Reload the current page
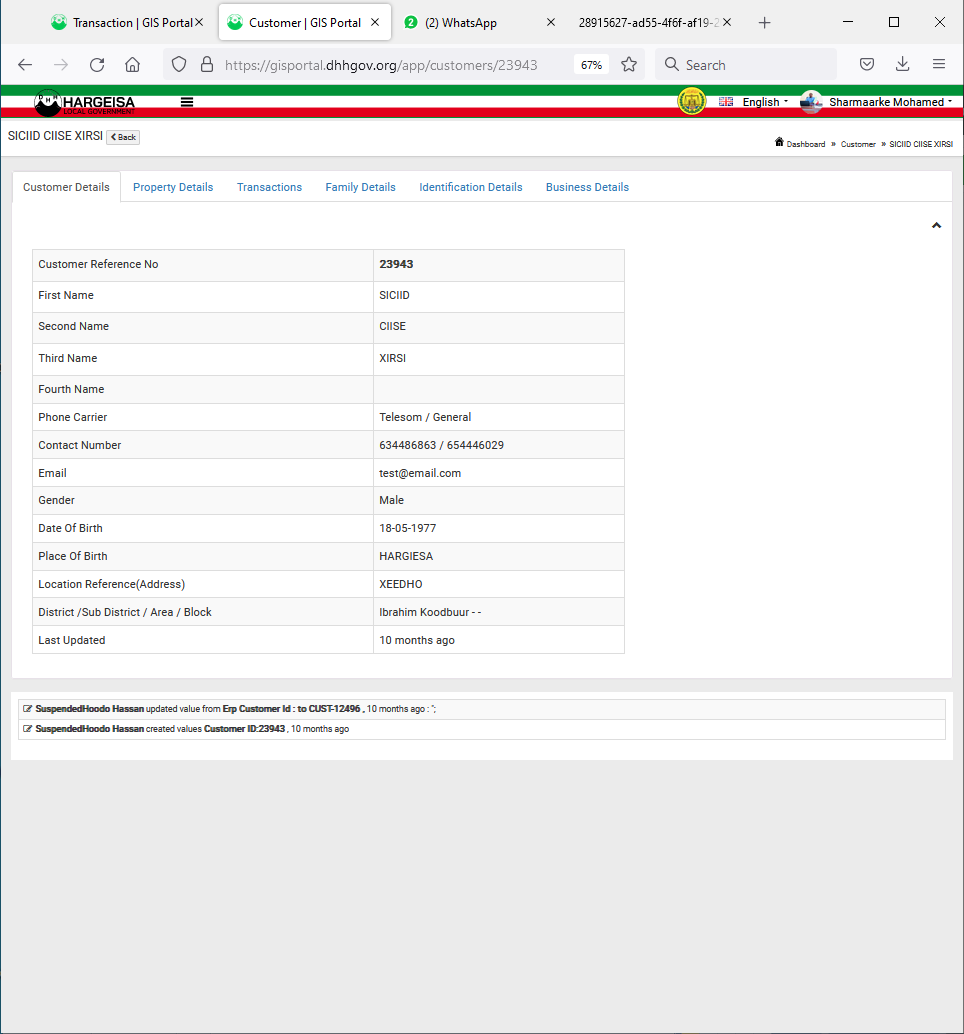The image size is (964, 1034). click(x=97, y=65)
